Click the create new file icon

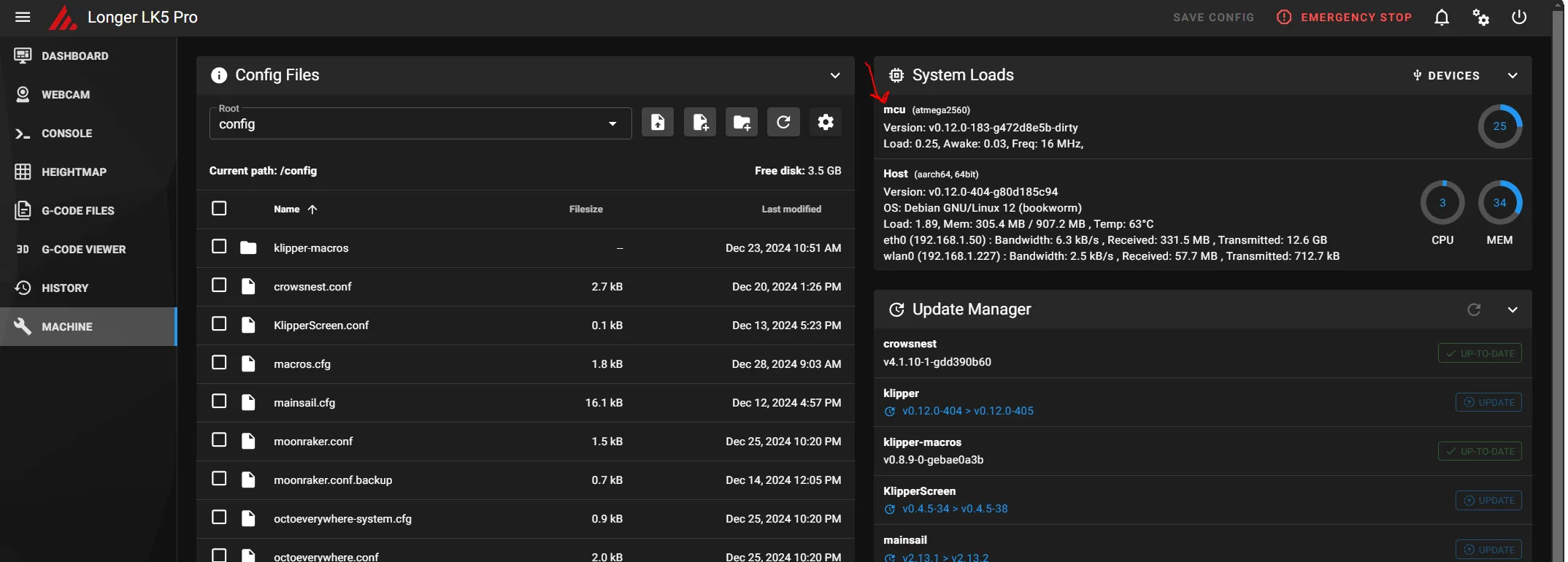(699, 122)
